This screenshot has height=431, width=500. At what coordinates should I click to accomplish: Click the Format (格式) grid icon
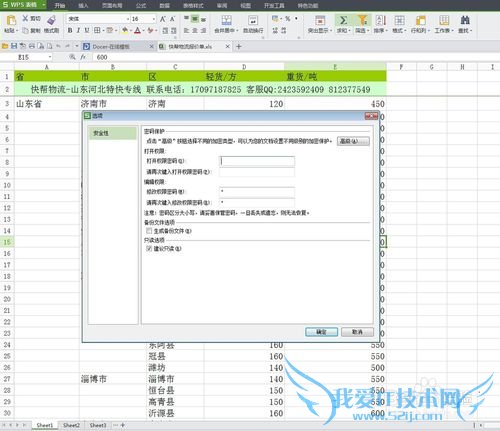(399, 20)
